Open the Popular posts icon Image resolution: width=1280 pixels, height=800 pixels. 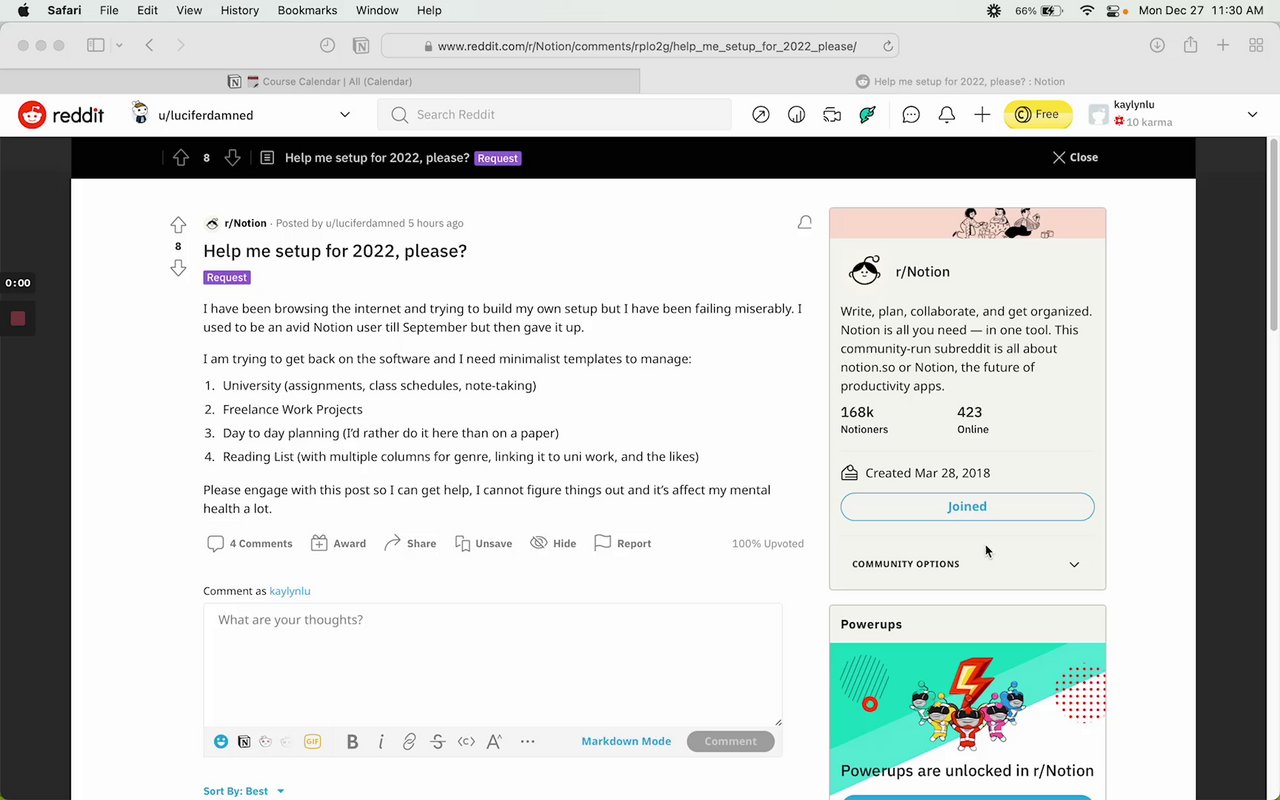[761, 115]
